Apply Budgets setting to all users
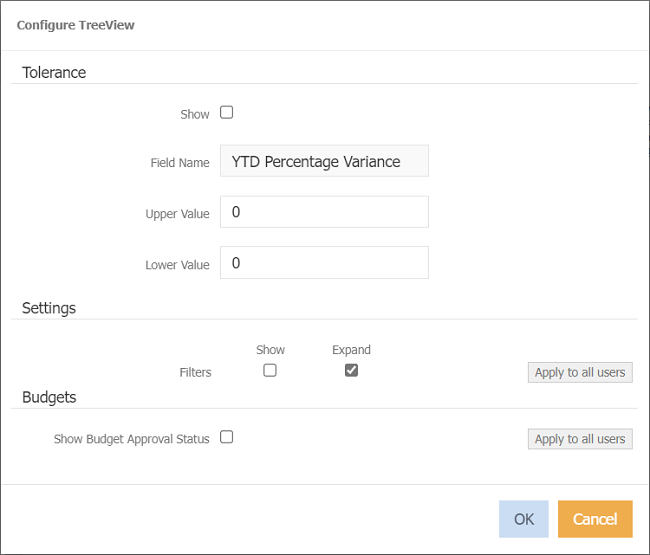Image resolution: width=650 pixels, height=555 pixels. [x=580, y=439]
